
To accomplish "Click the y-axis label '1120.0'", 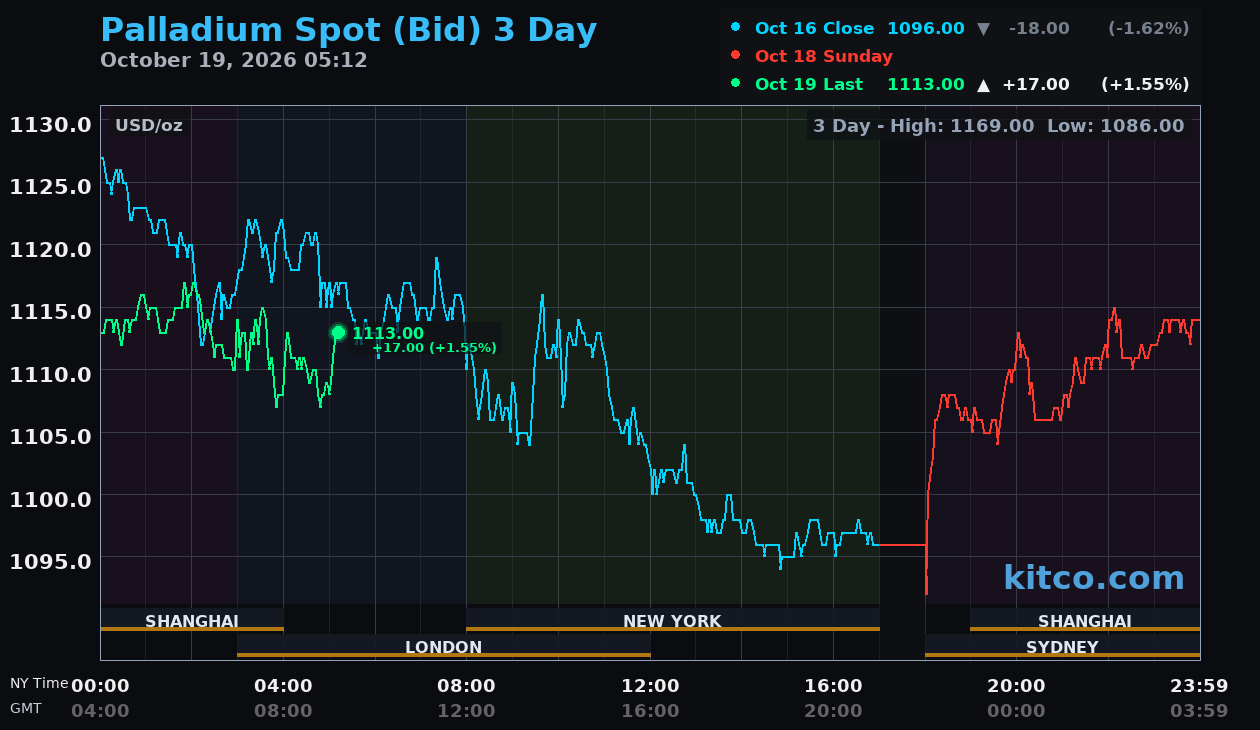I will (51, 249).
